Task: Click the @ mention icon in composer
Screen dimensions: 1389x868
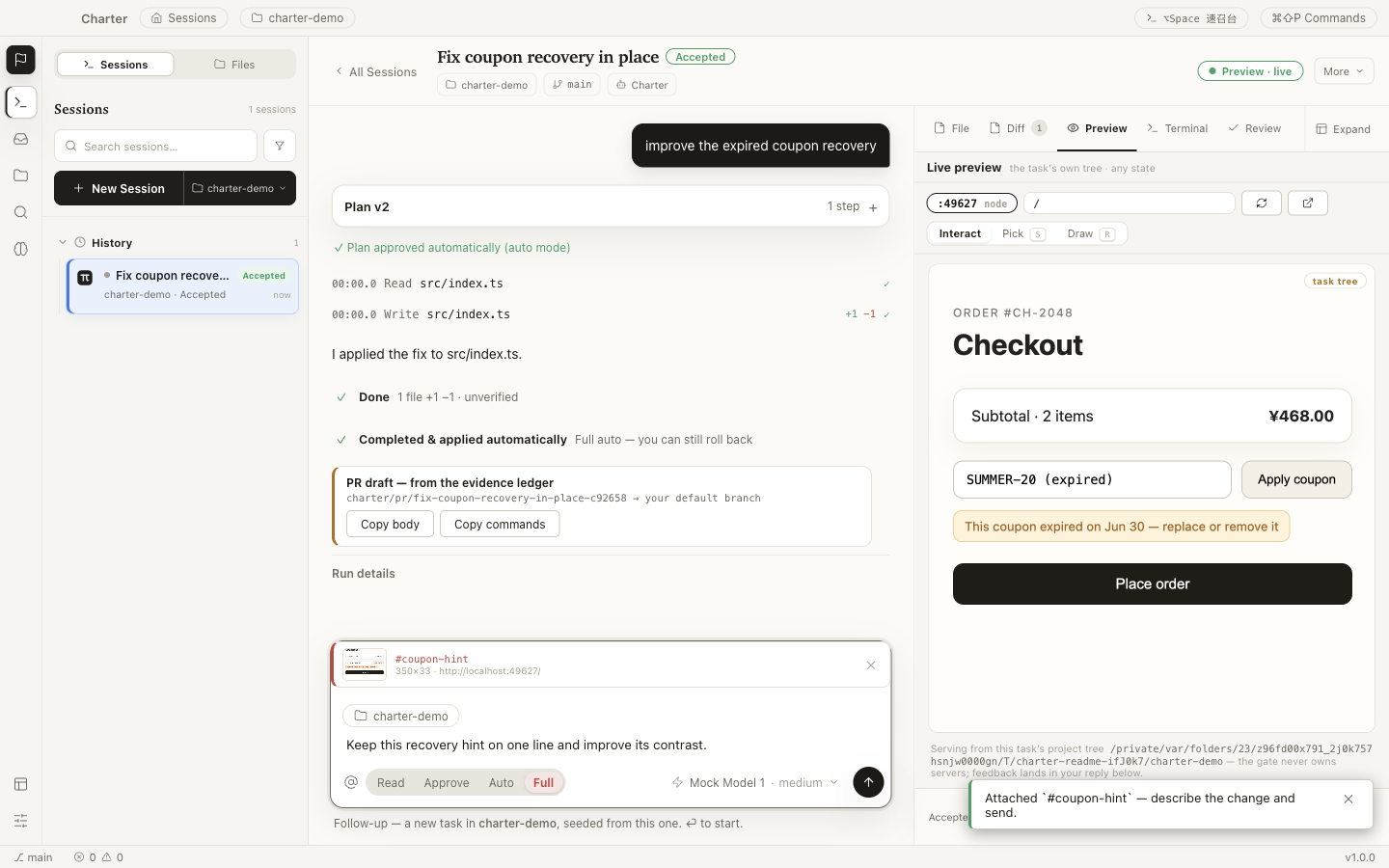Action: 351,782
